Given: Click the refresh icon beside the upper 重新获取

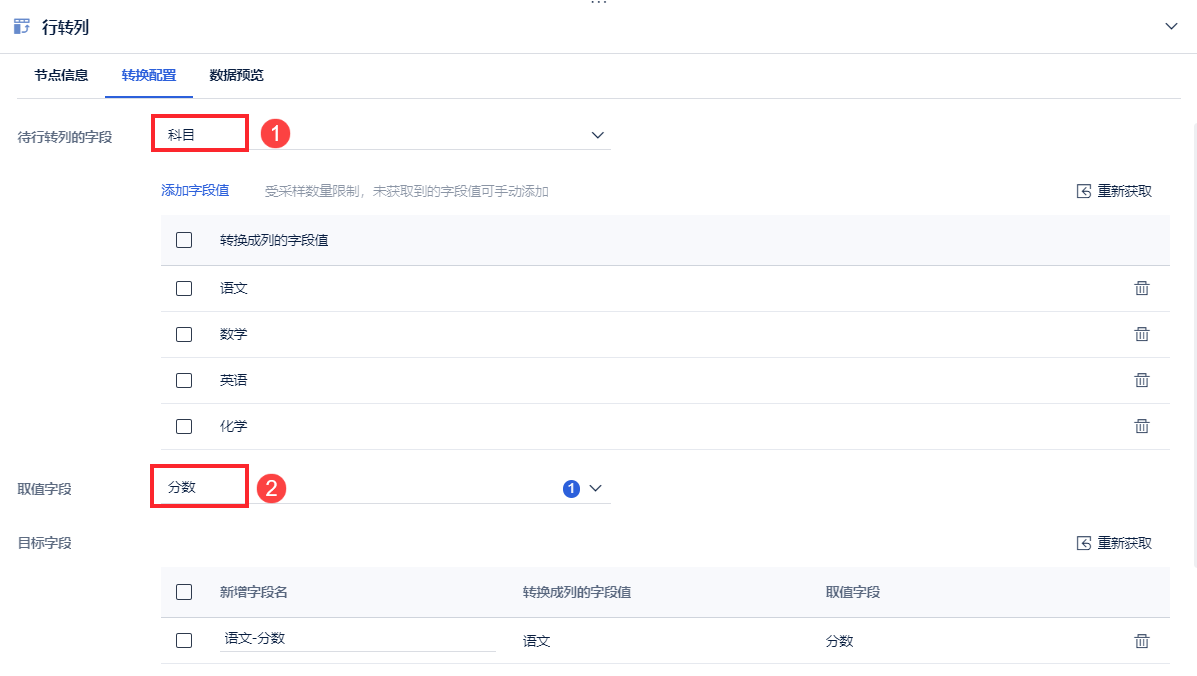Looking at the screenshot, I should 1083,191.
